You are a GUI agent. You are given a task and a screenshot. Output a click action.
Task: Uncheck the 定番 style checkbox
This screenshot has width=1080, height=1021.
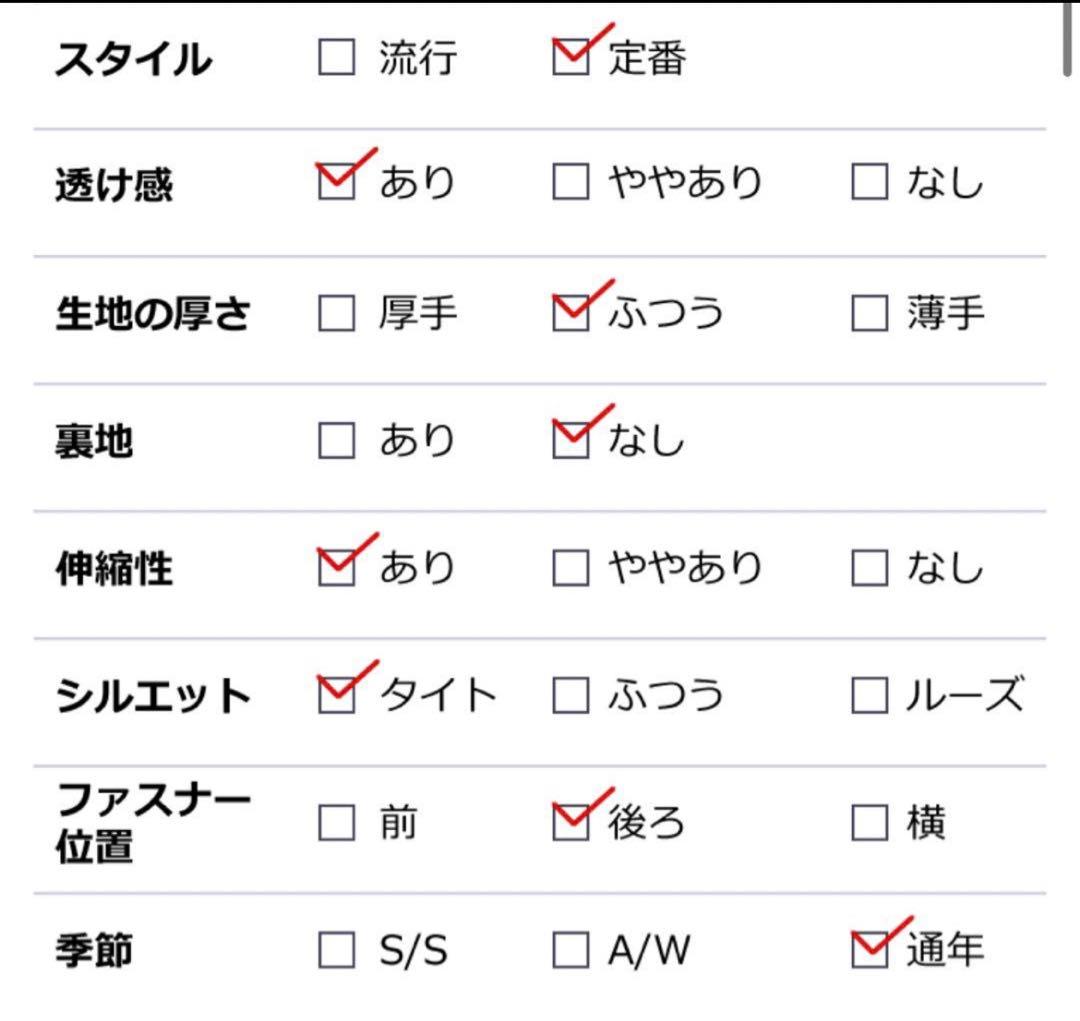point(571,58)
